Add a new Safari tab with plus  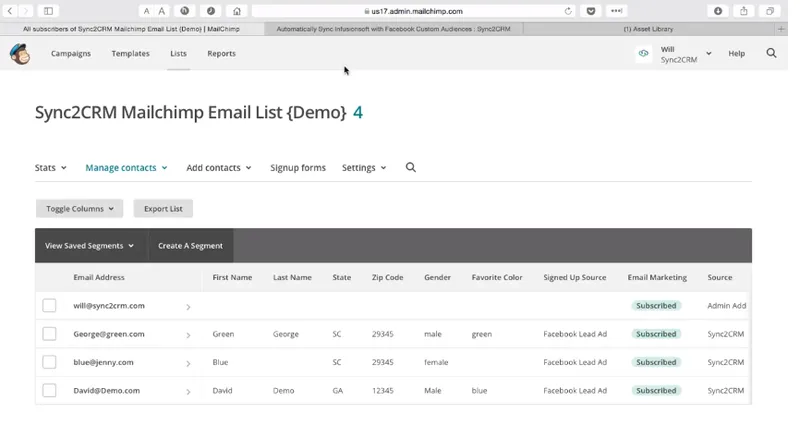tap(781, 29)
